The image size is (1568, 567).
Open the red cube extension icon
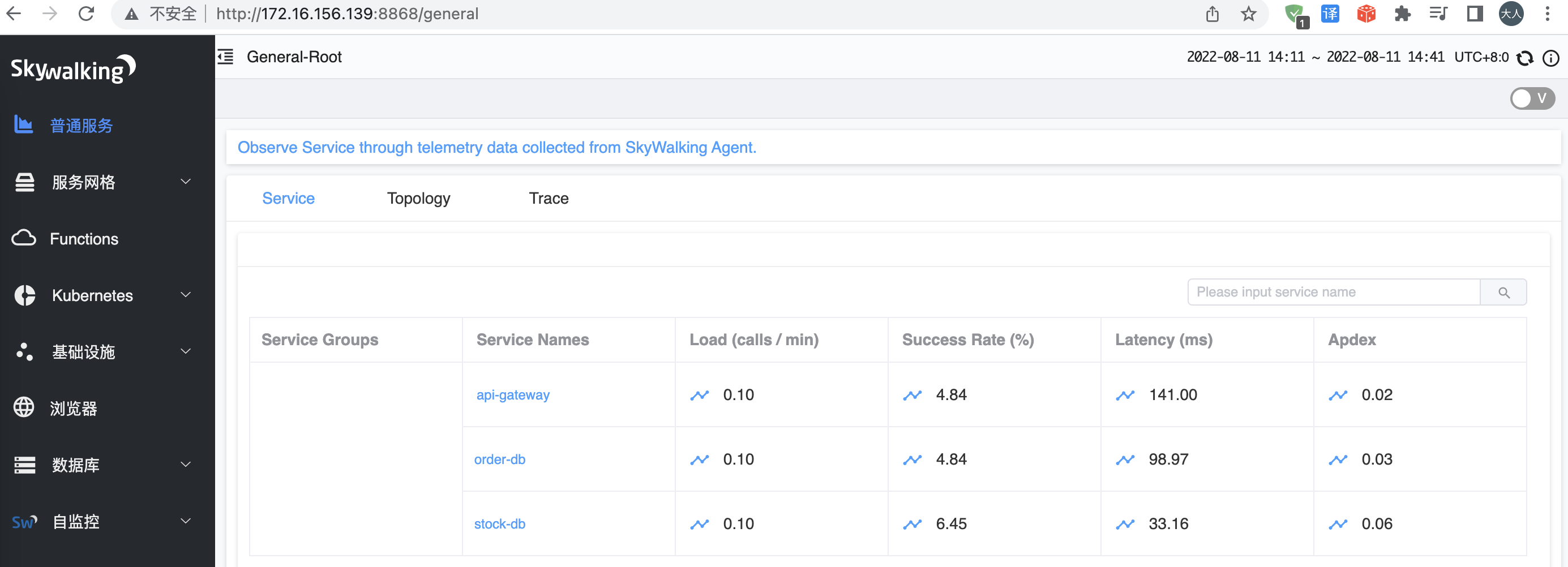[1366, 14]
